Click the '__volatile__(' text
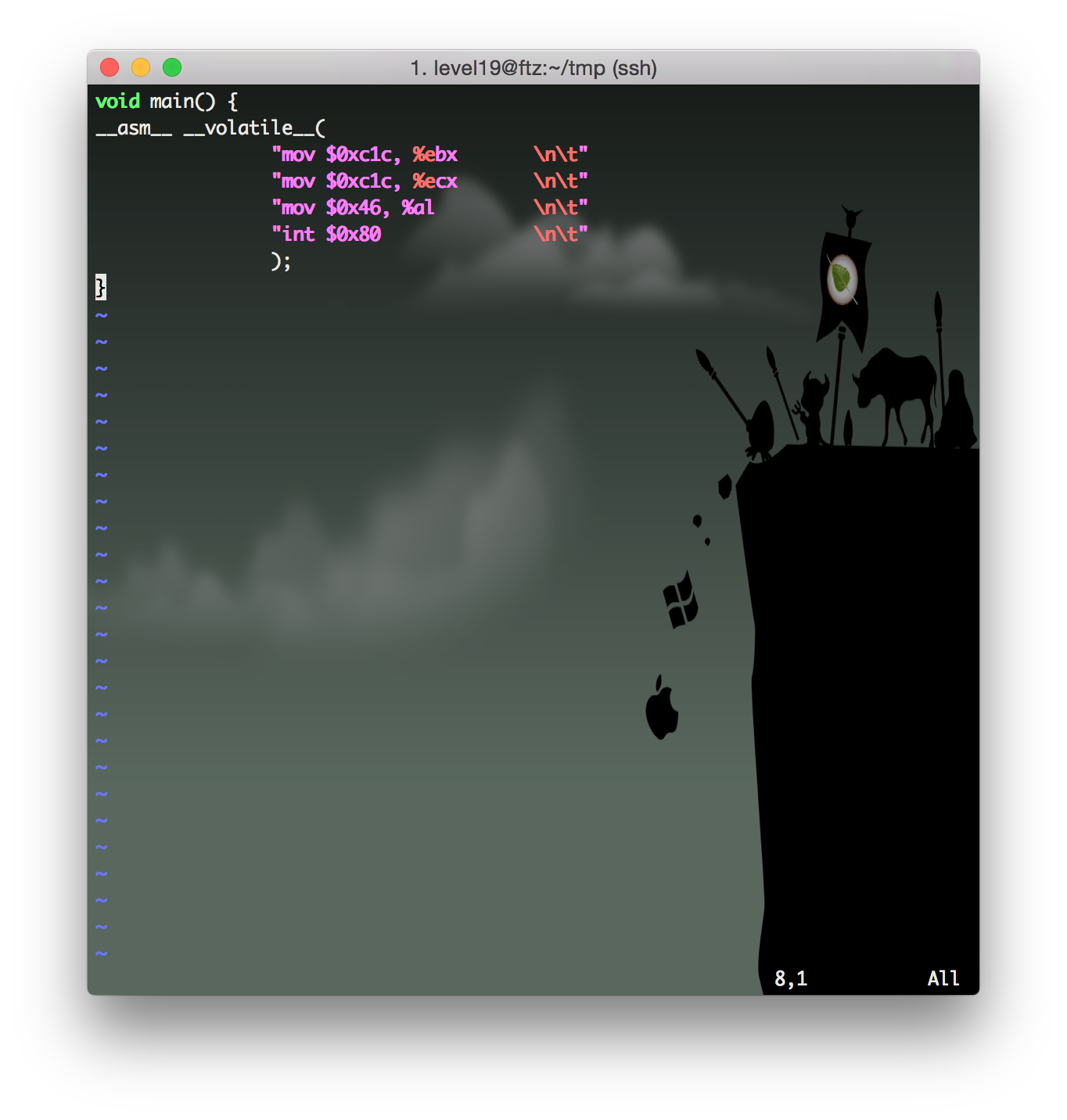Image resolution: width=1067 pixels, height=1120 pixels. pos(254,127)
